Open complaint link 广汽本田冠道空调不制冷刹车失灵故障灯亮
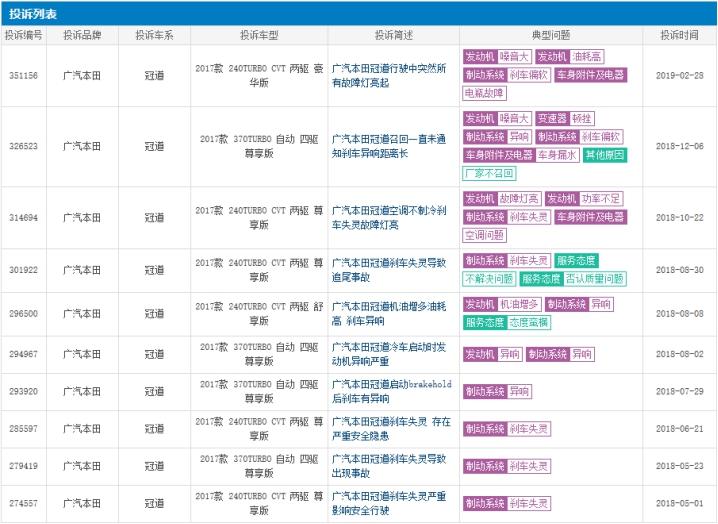Viewport: 718px width, 524px height. click(x=389, y=218)
